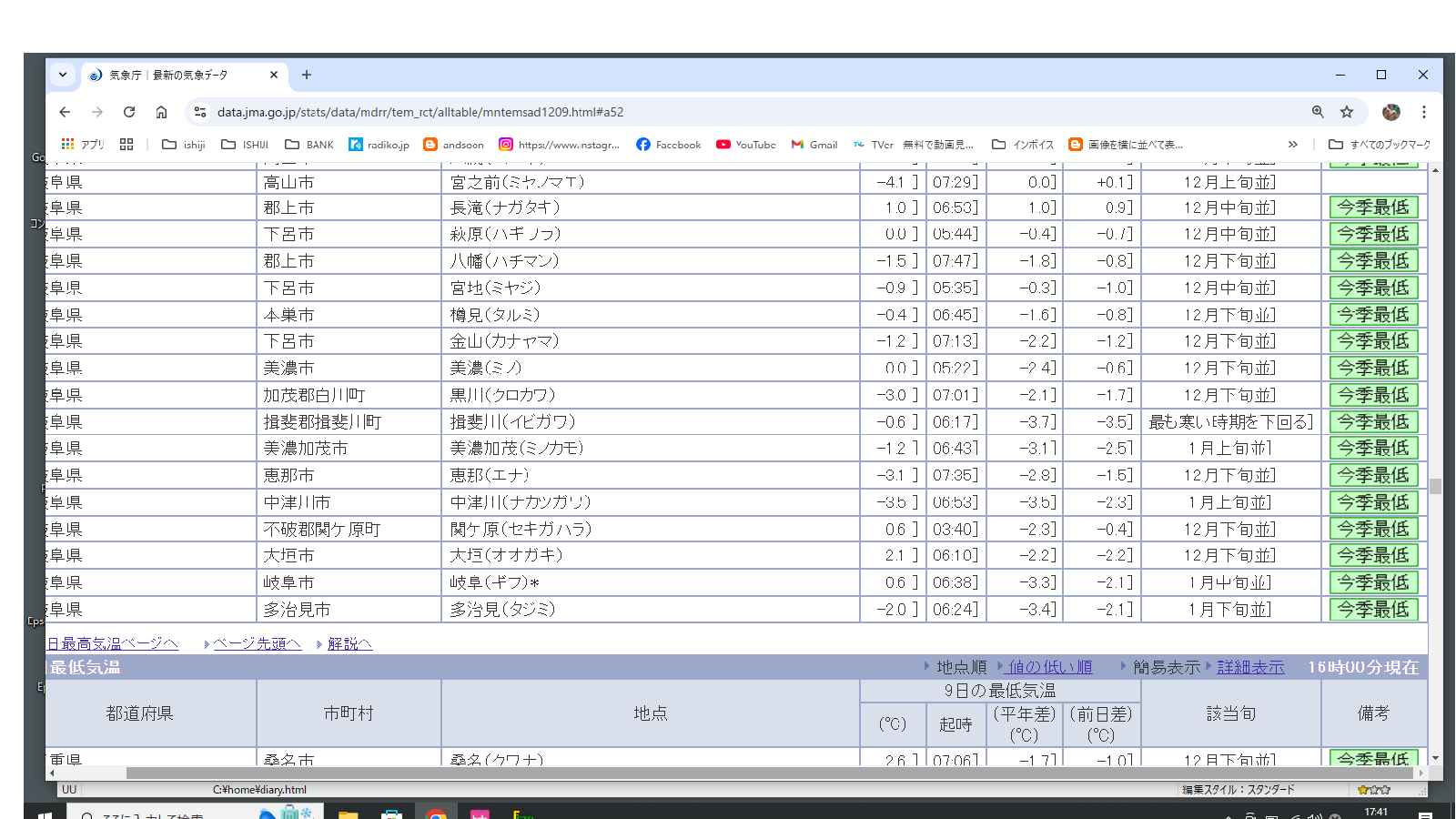Open the profile avatar icon

point(1390,112)
